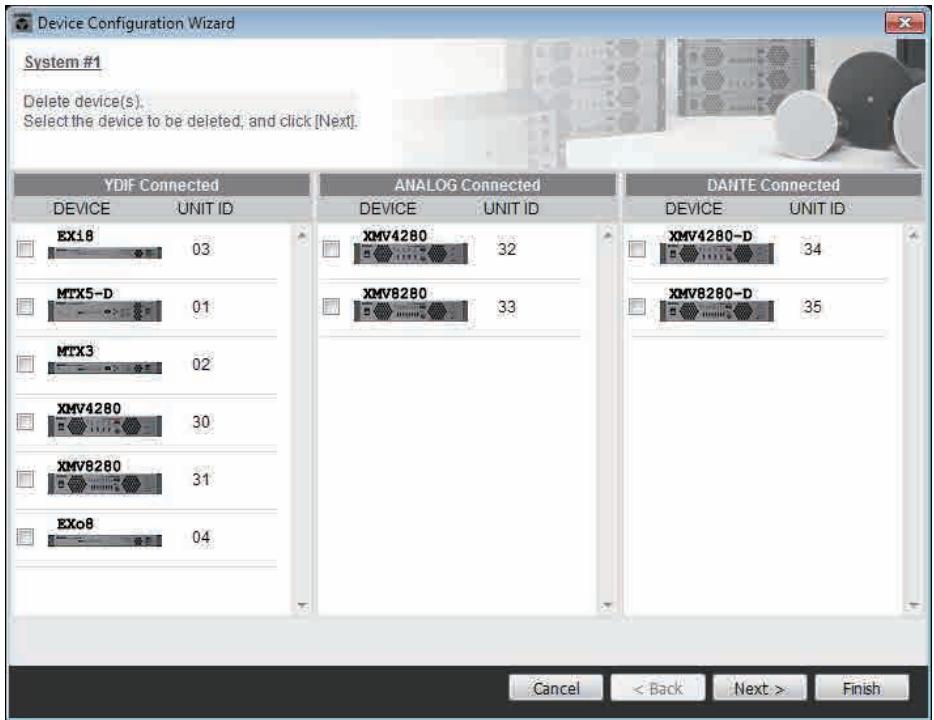This screenshot has height=720, width=934.
Task: Click the XMV8280-D device name label
Action: pyautogui.click(x=711, y=293)
